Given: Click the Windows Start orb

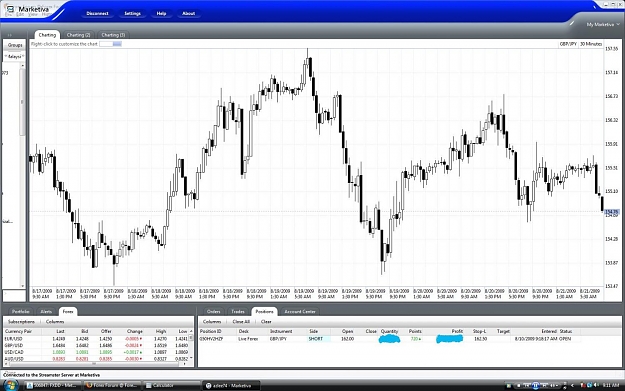Looking at the screenshot, I should (10, 385).
